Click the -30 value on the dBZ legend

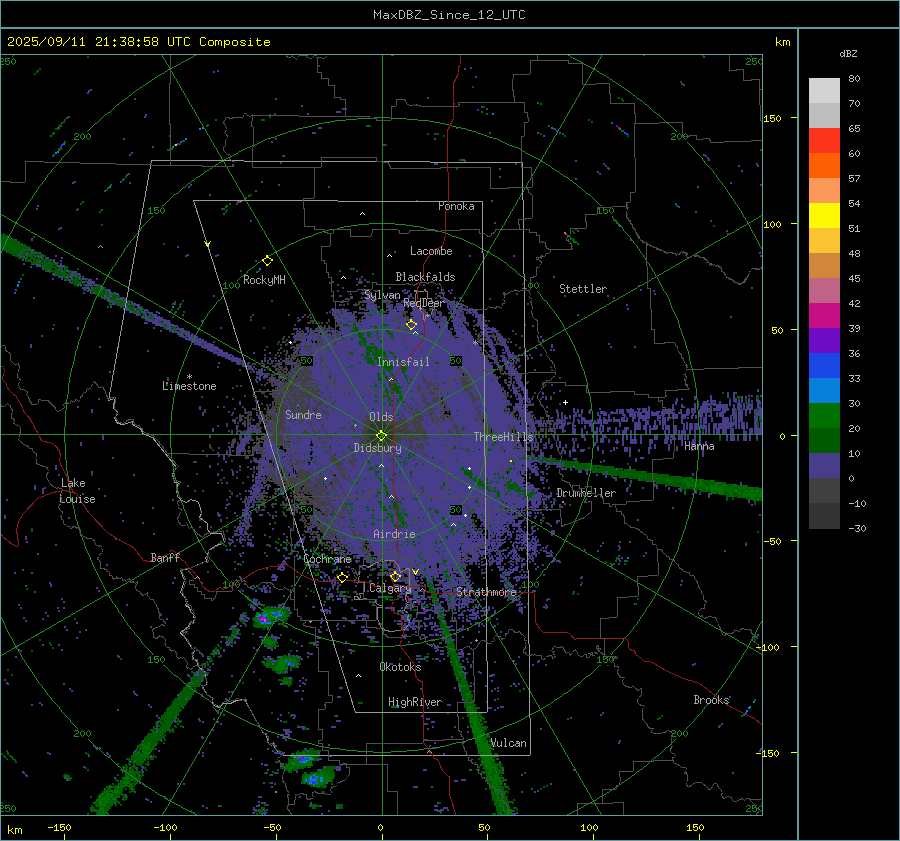(857, 529)
